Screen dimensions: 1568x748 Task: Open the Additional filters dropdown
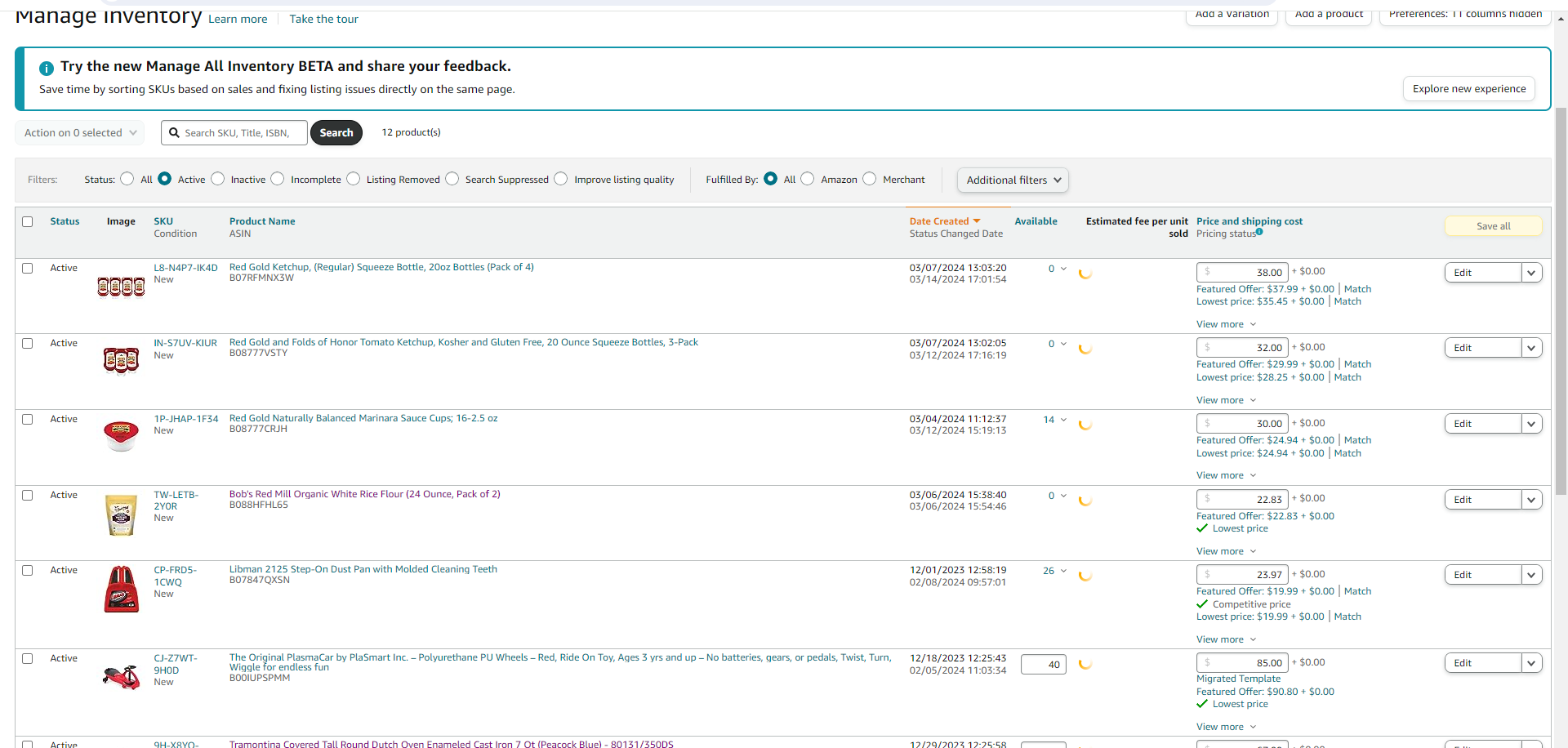coord(1013,180)
